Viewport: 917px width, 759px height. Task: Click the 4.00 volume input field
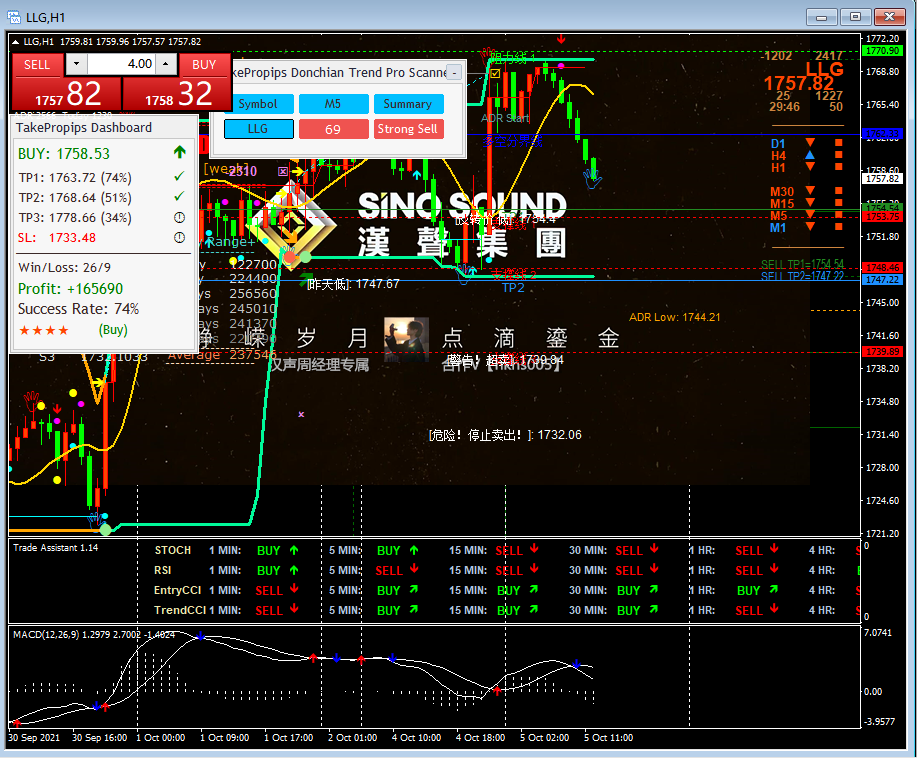click(122, 64)
